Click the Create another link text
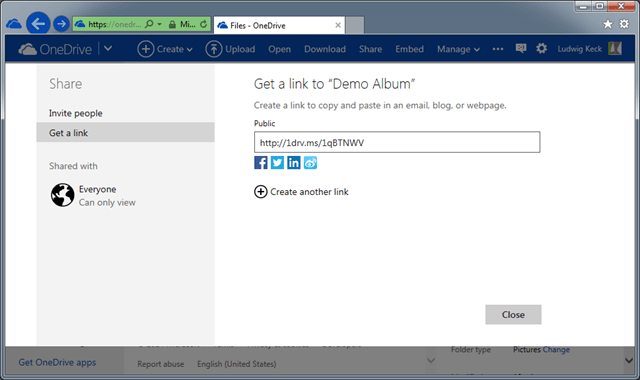Viewport: 640px width, 380px height. (309, 192)
